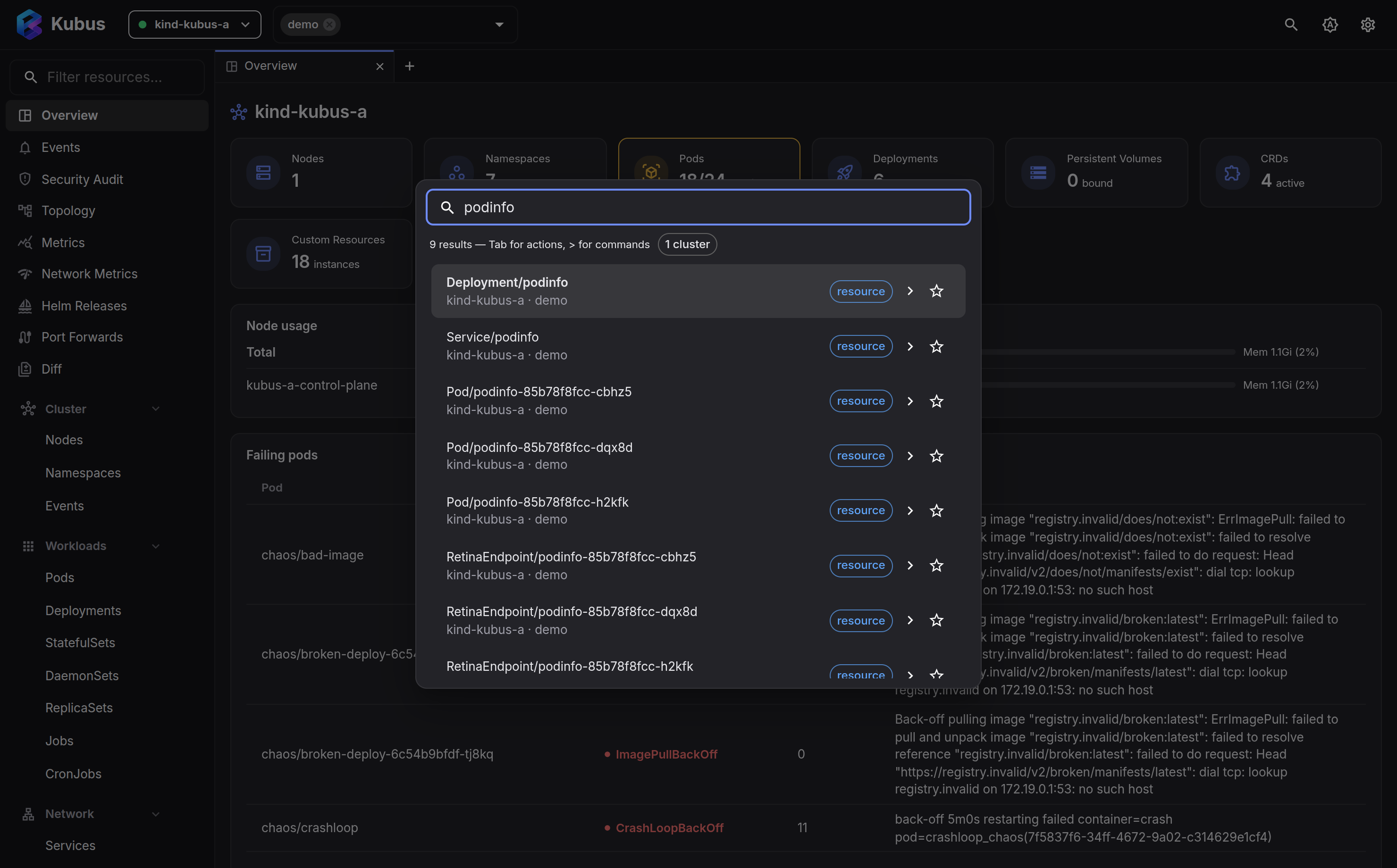Open Events under Cluster
Image resolution: width=1397 pixels, height=868 pixels.
[64, 506]
